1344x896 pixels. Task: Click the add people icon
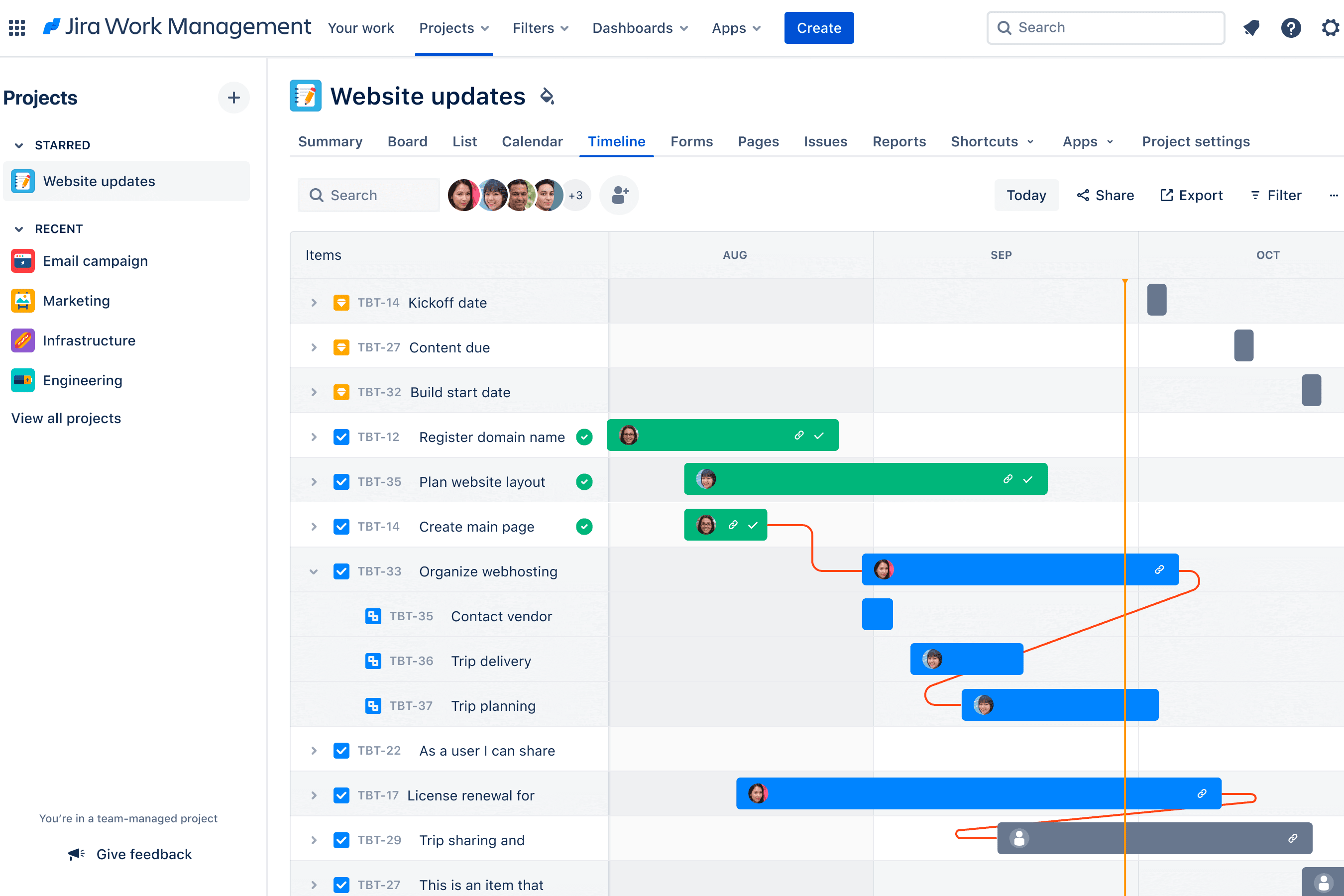(x=619, y=196)
